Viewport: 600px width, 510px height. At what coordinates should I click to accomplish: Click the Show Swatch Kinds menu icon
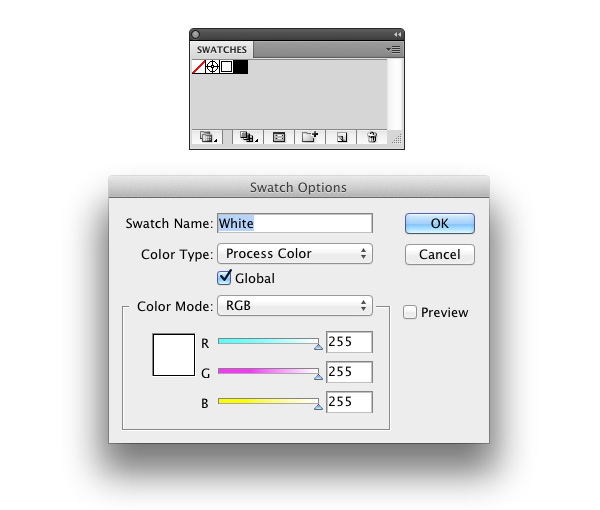click(248, 137)
